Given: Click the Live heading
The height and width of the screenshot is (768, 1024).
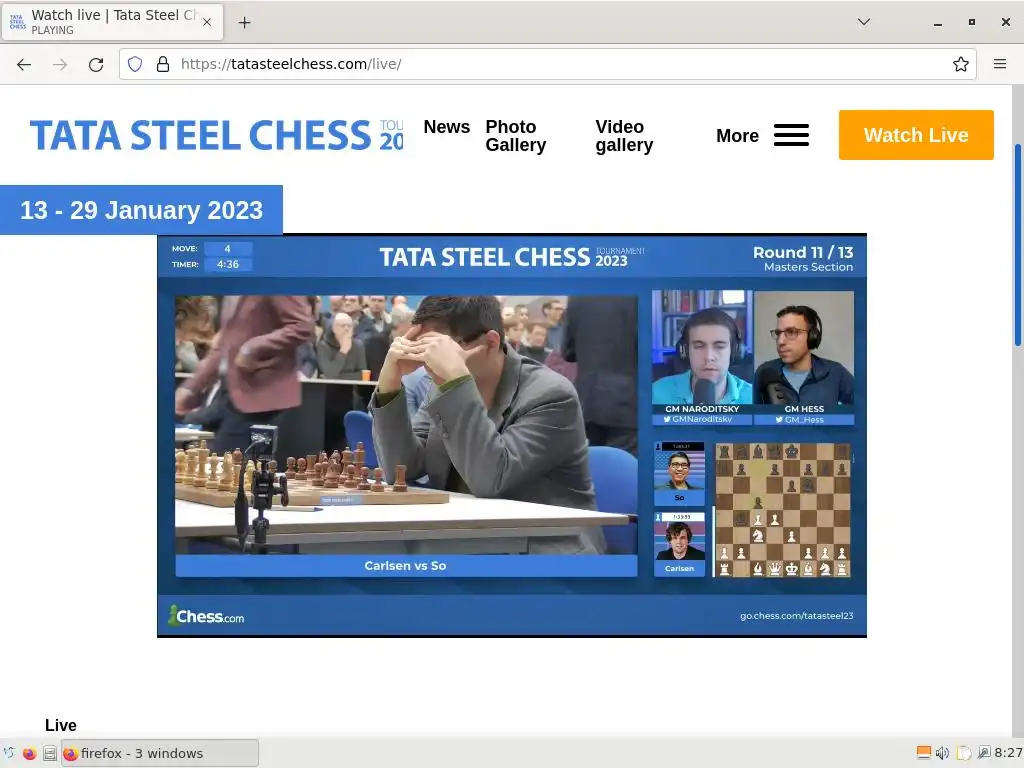Looking at the screenshot, I should coord(61,726).
